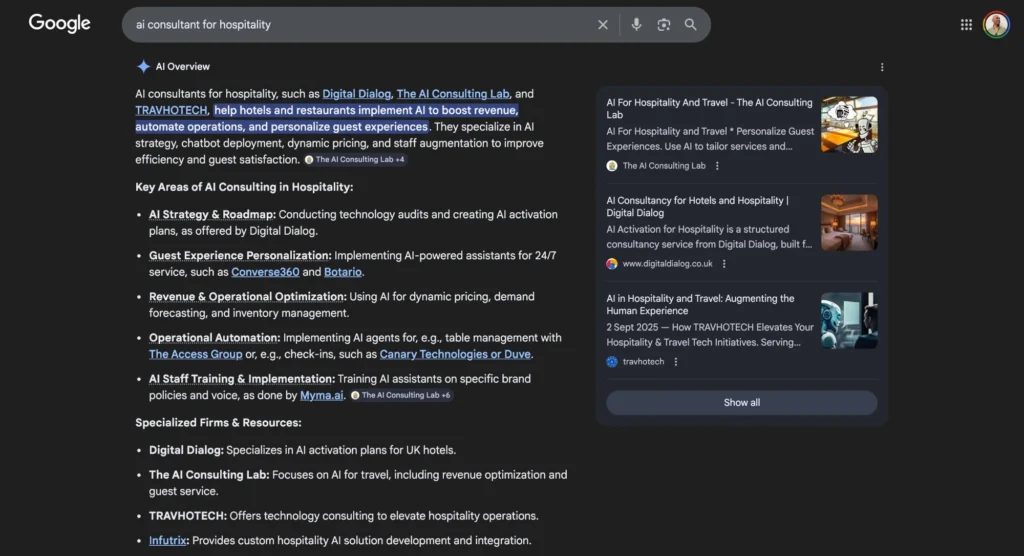Open 'AI Consultancy for Hotels and Hospitality' source title

point(697,206)
